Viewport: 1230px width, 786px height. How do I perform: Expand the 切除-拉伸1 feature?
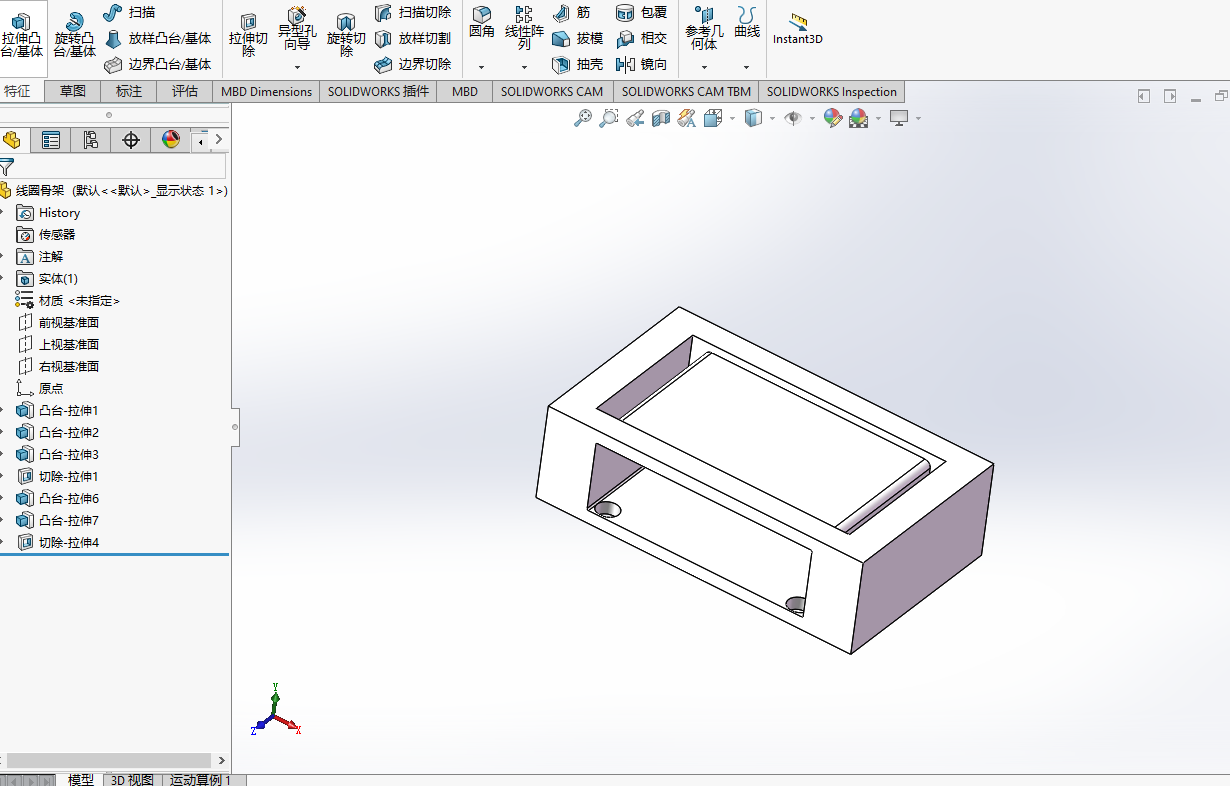[x=3, y=476]
